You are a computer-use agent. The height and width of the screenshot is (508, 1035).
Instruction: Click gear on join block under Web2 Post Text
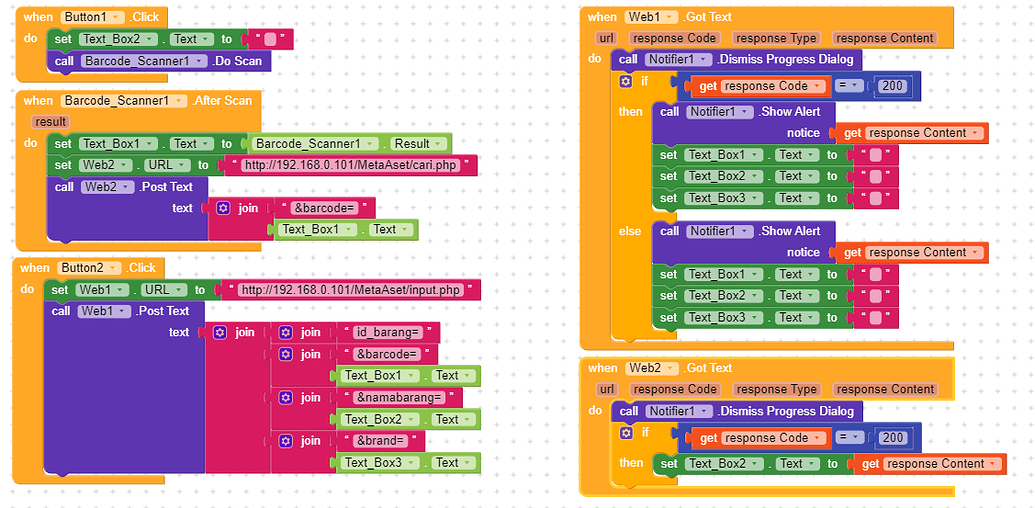223,209
